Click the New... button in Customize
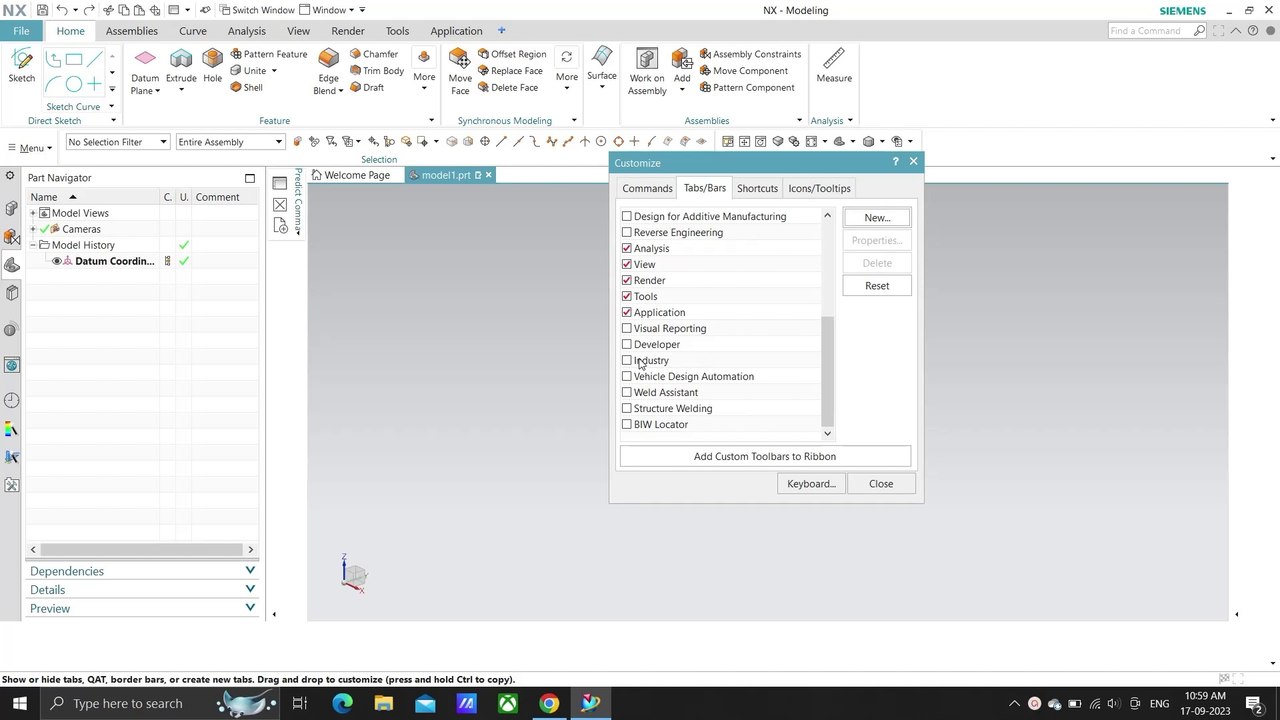This screenshot has height=720, width=1280. pos(877,217)
